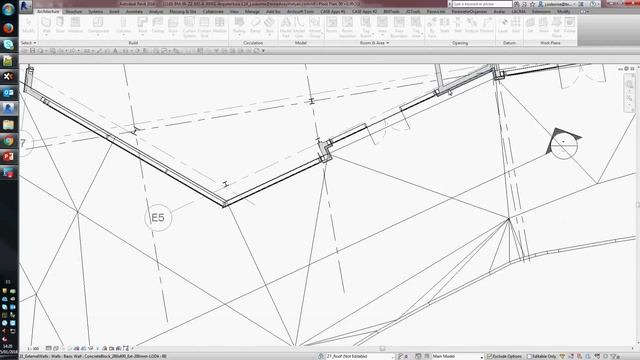
Task: Select the Tag Room tool
Action: [x=366, y=27]
